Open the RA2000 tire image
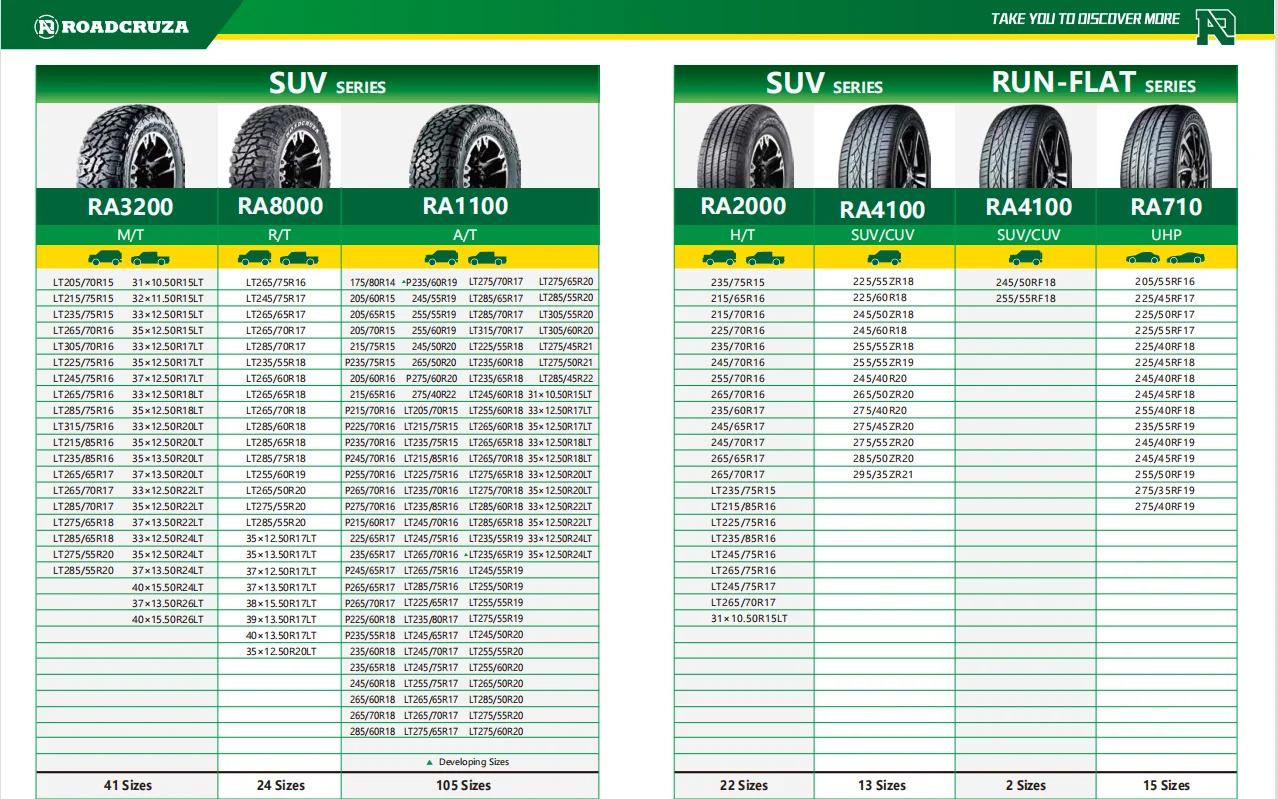The image size is (1278, 799). pos(744,146)
